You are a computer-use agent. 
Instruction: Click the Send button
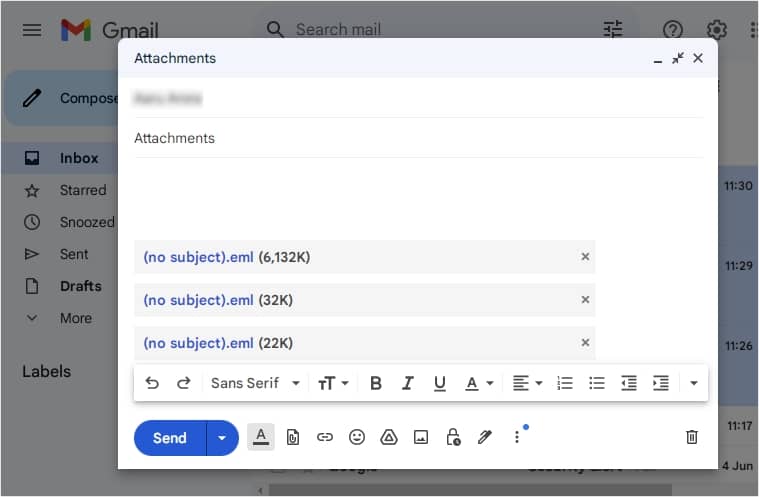(x=170, y=438)
